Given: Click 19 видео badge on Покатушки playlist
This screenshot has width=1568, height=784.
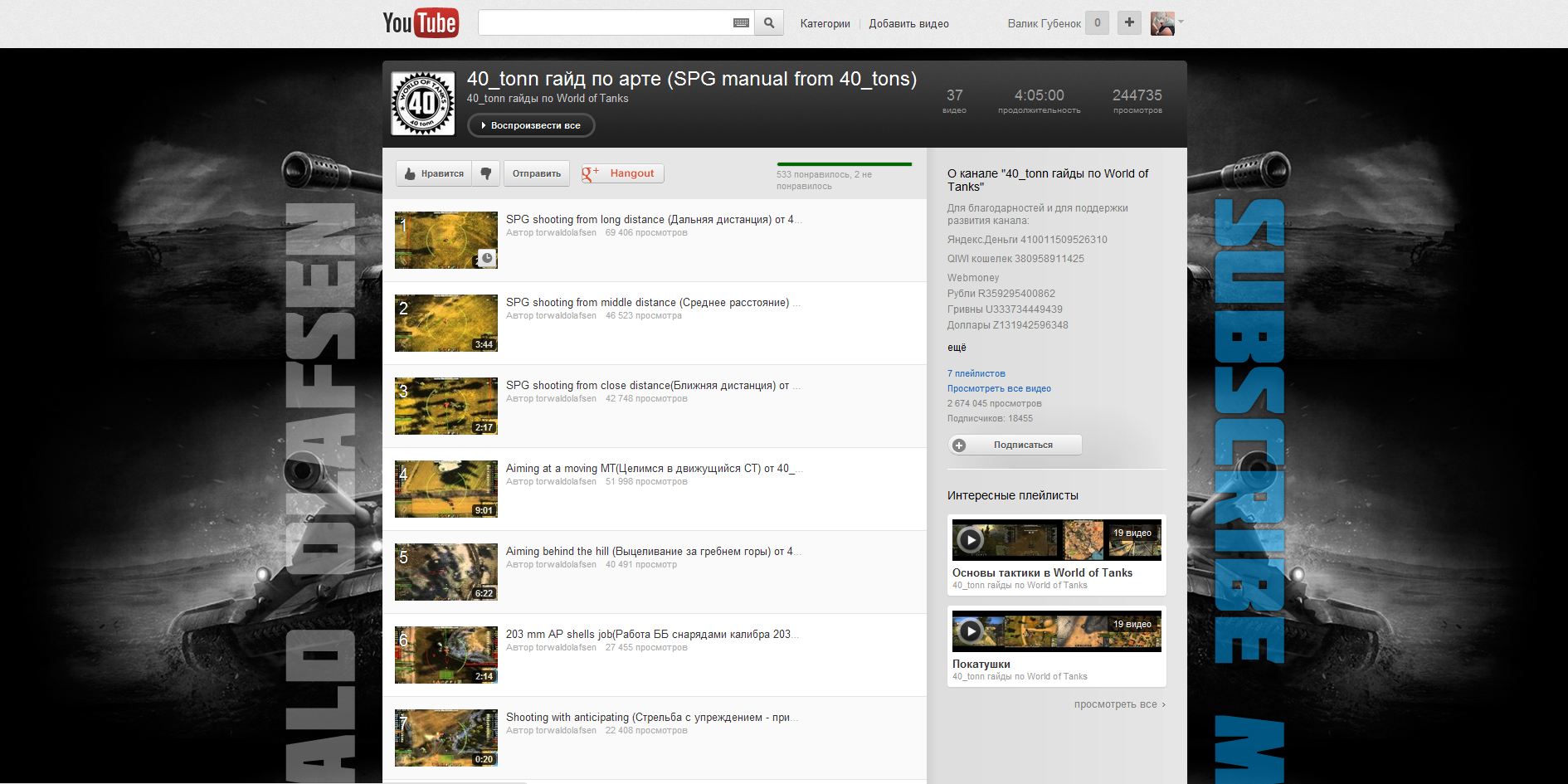Looking at the screenshot, I should pyautogui.click(x=1132, y=624).
